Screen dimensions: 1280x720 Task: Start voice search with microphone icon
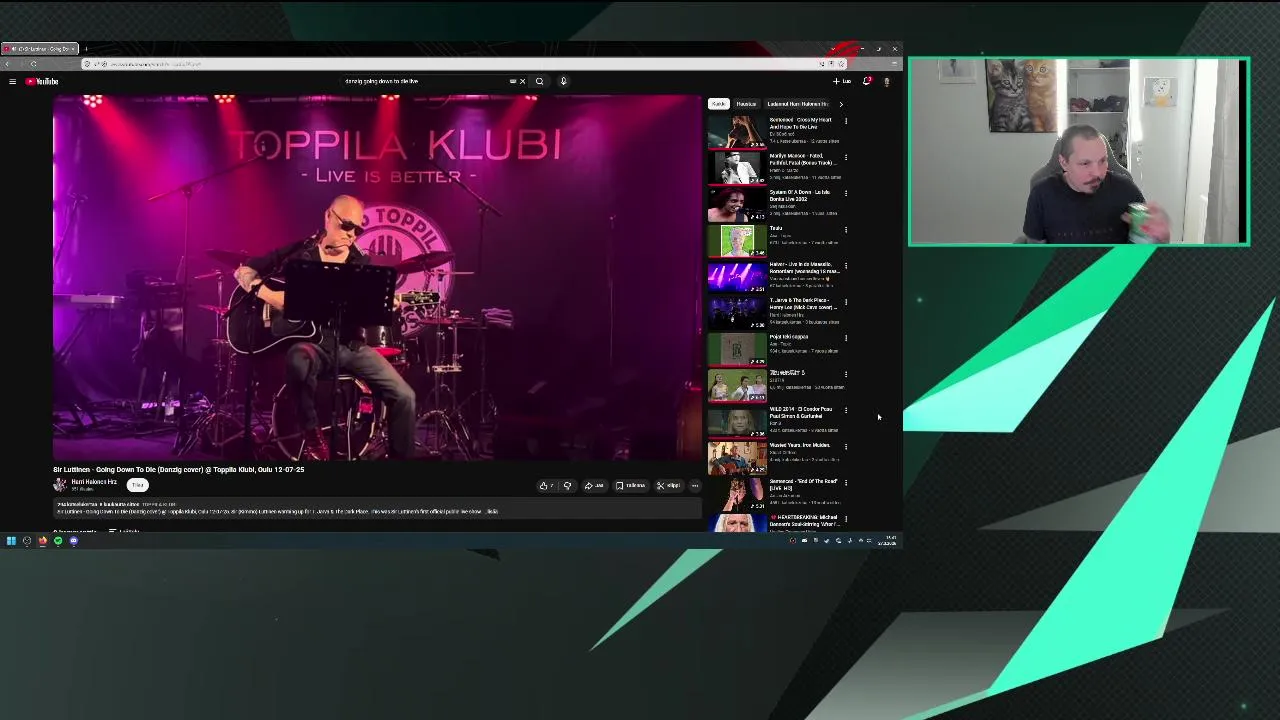pyautogui.click(x=563, y=81)
